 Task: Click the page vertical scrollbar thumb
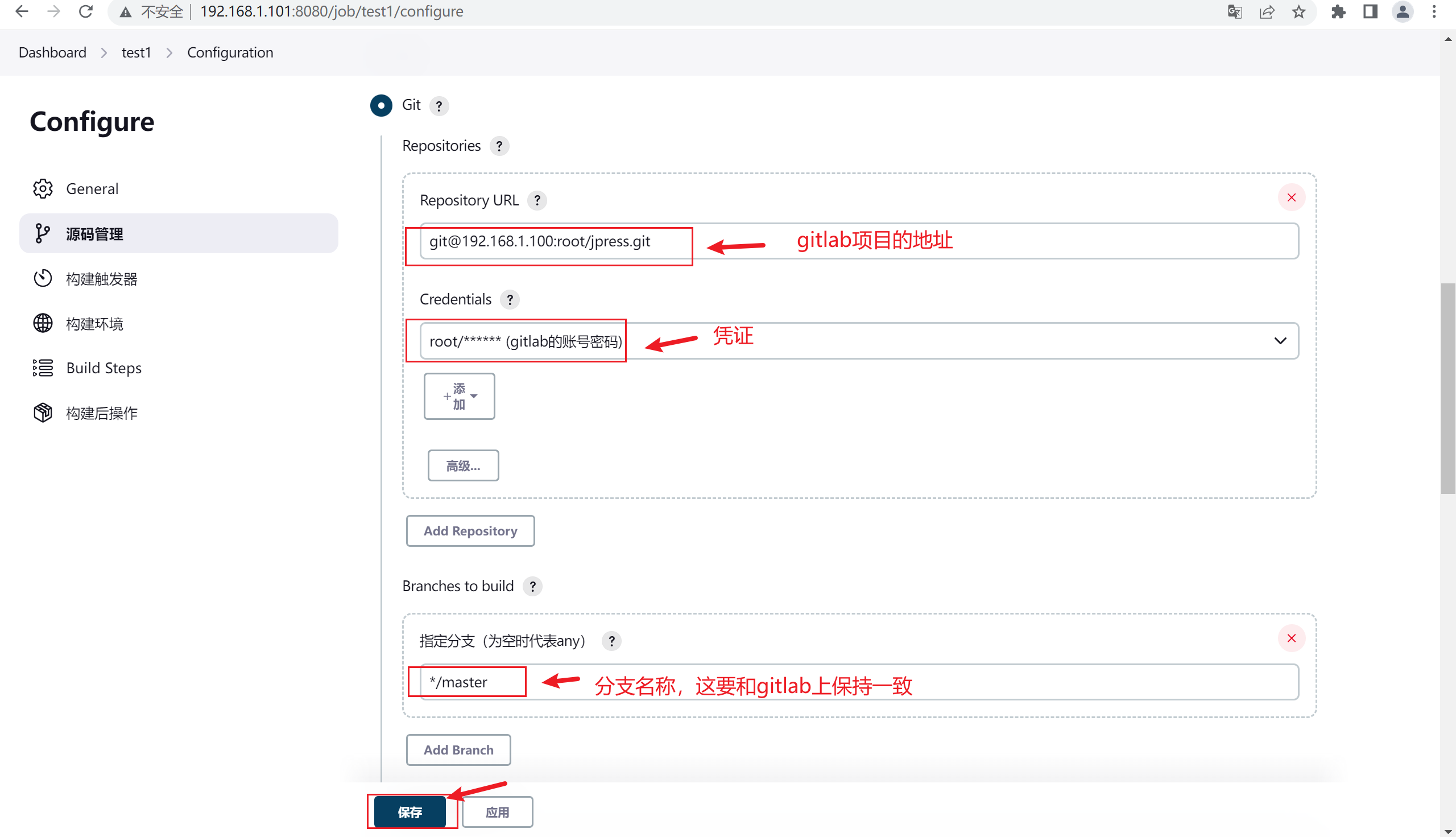pyautogui.click(x=1447, y=388)
